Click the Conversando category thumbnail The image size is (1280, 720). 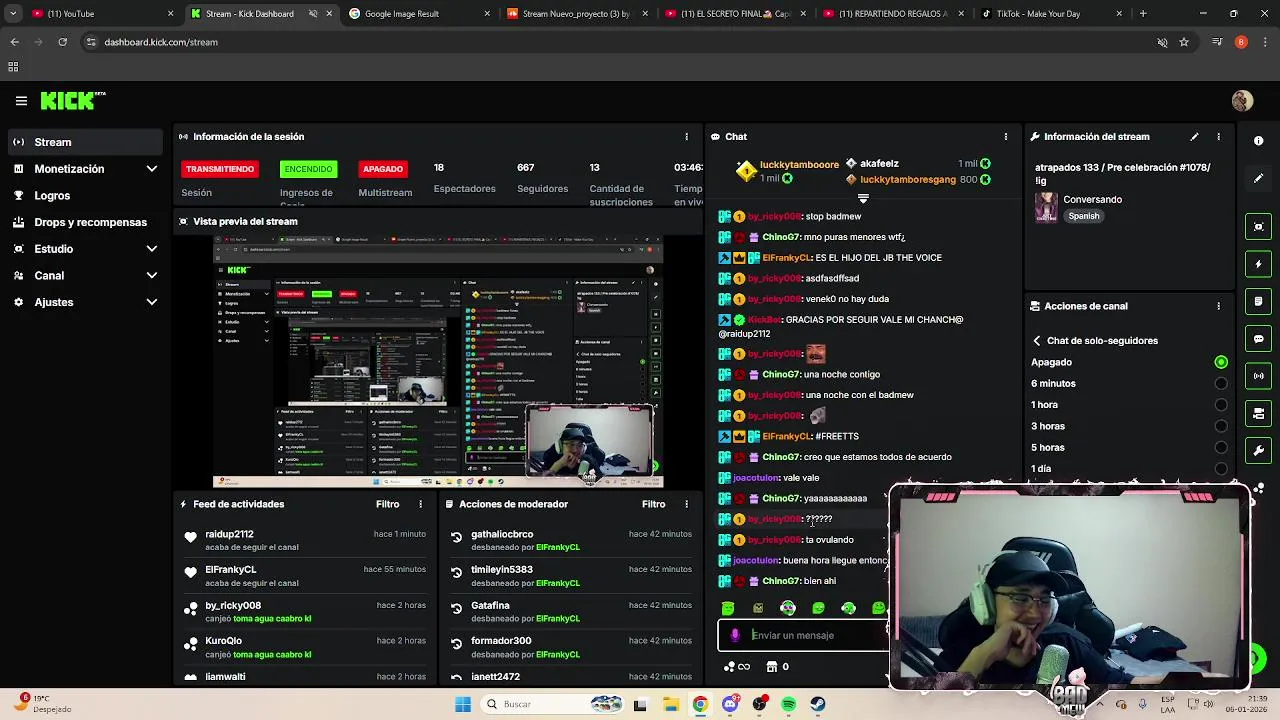(1046, 206)
